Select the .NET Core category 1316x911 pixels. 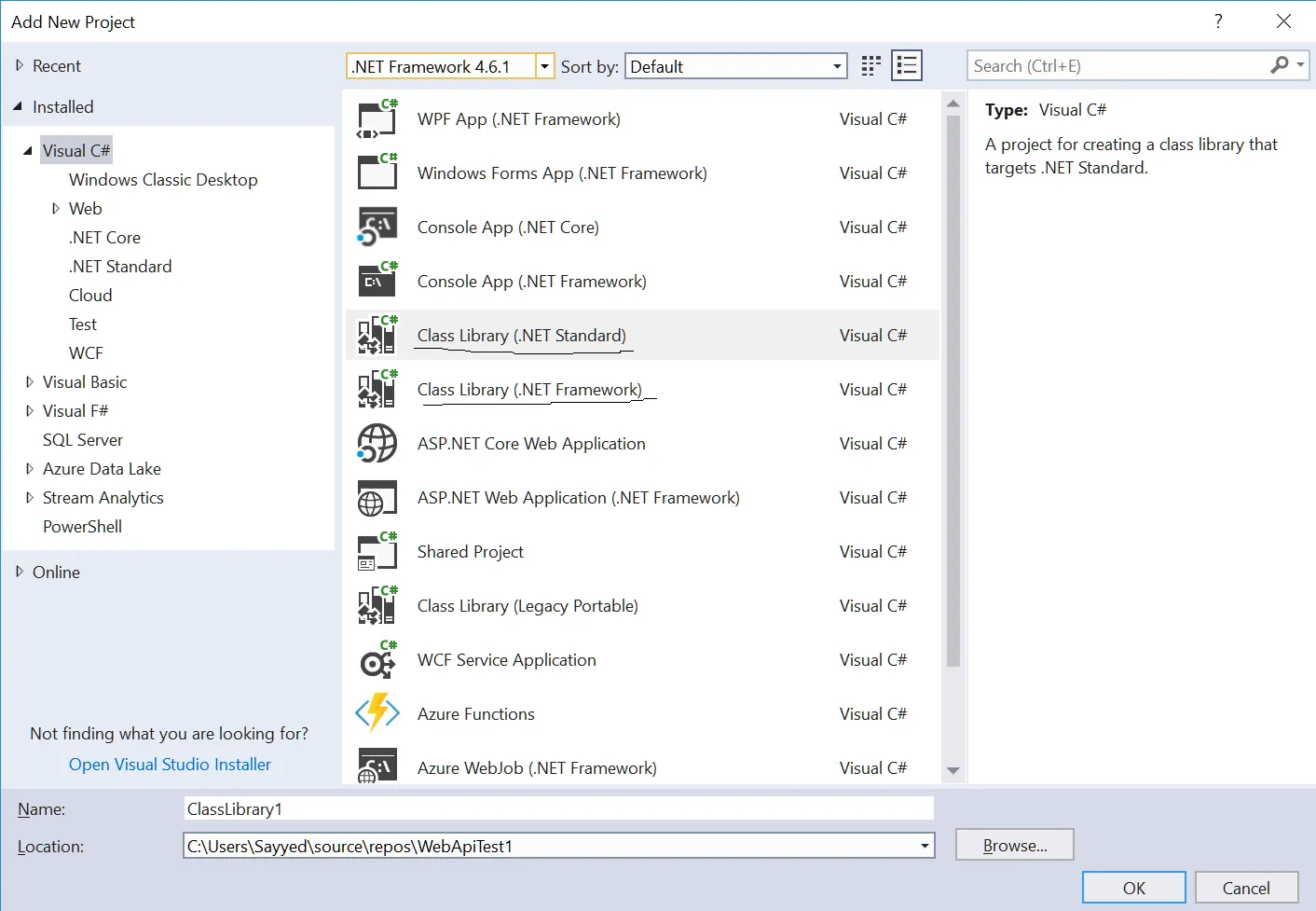coord(104,238)
